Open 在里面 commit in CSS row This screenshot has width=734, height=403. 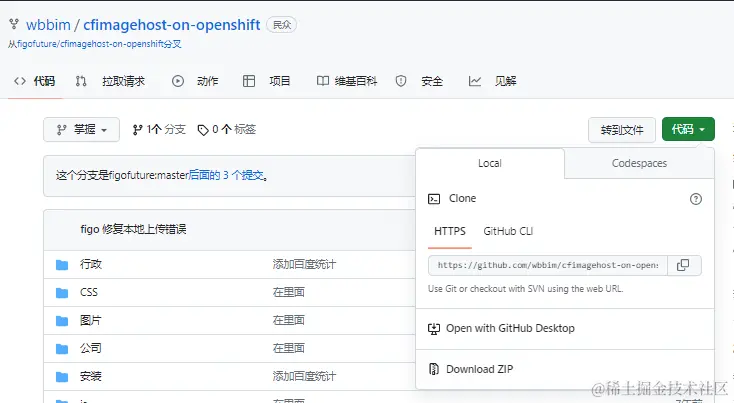(289, 292)
